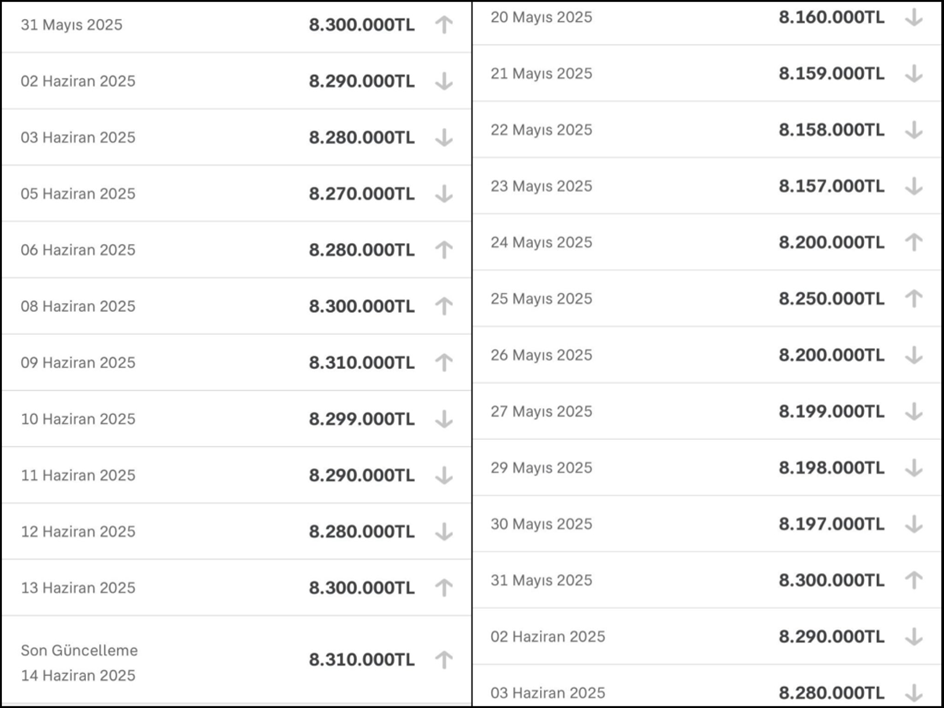This screenshot has width=944, height=708.
Task: Select the 08 Haziran 2025 date
Action: pyautogui.click(x=78, y=306)
